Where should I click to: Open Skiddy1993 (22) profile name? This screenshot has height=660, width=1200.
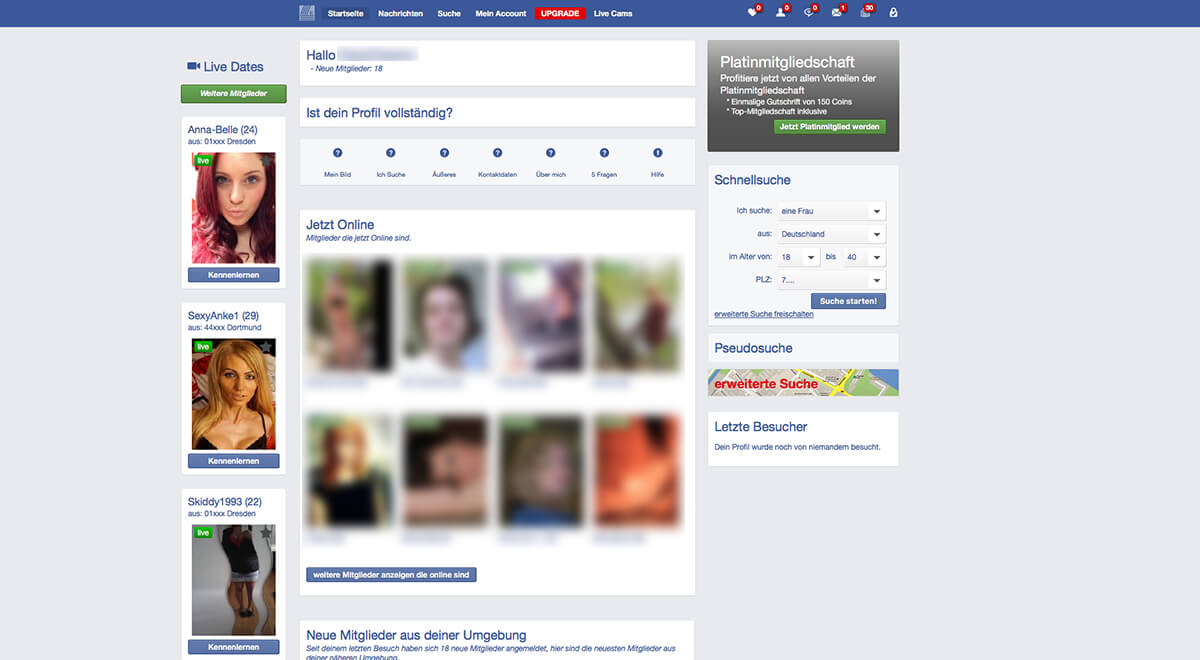pyautogui.click(x=225, y=501)
